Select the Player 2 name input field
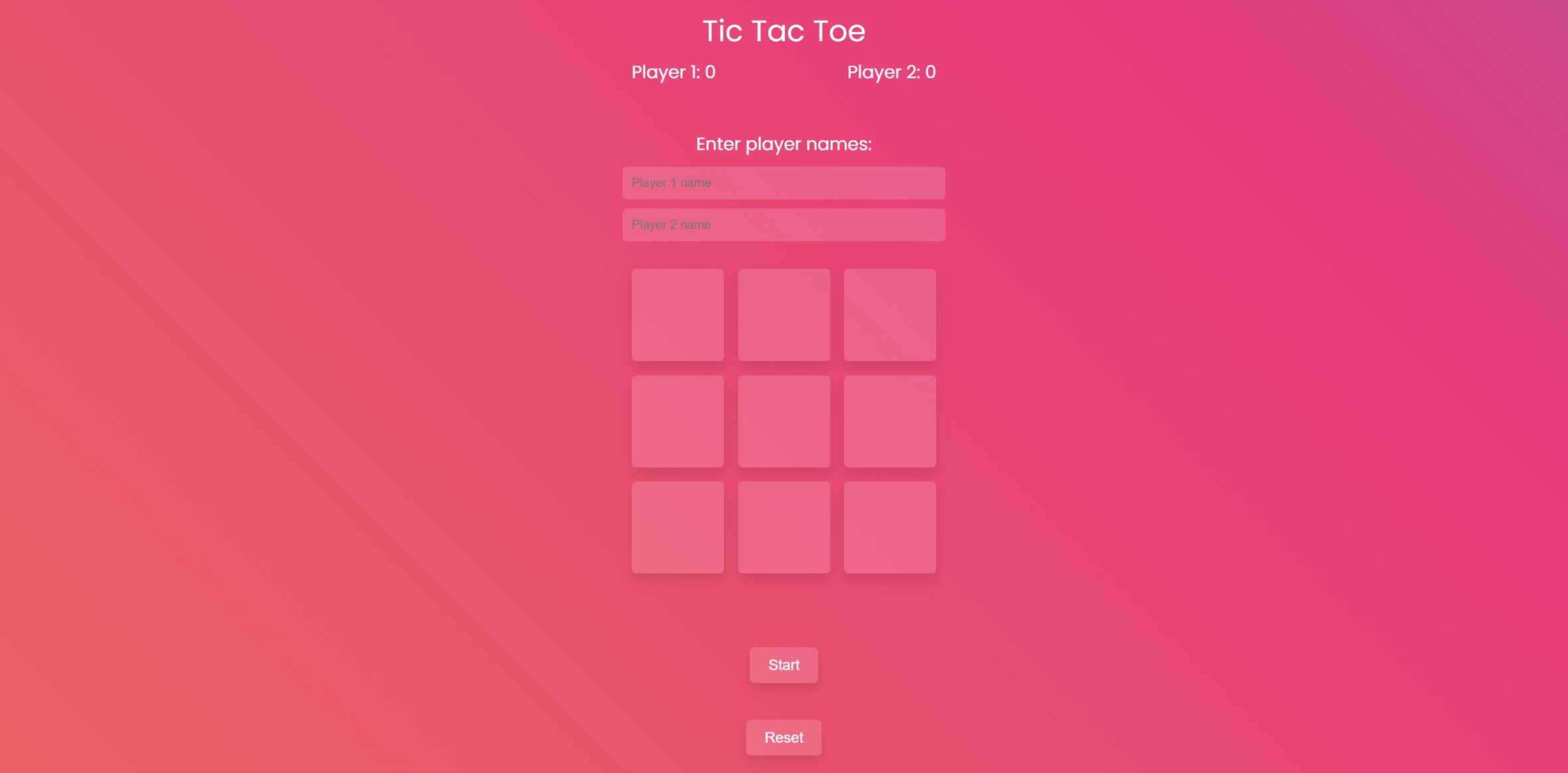The height and width of the screenshot is (773, 1568). tap(783, 224)
